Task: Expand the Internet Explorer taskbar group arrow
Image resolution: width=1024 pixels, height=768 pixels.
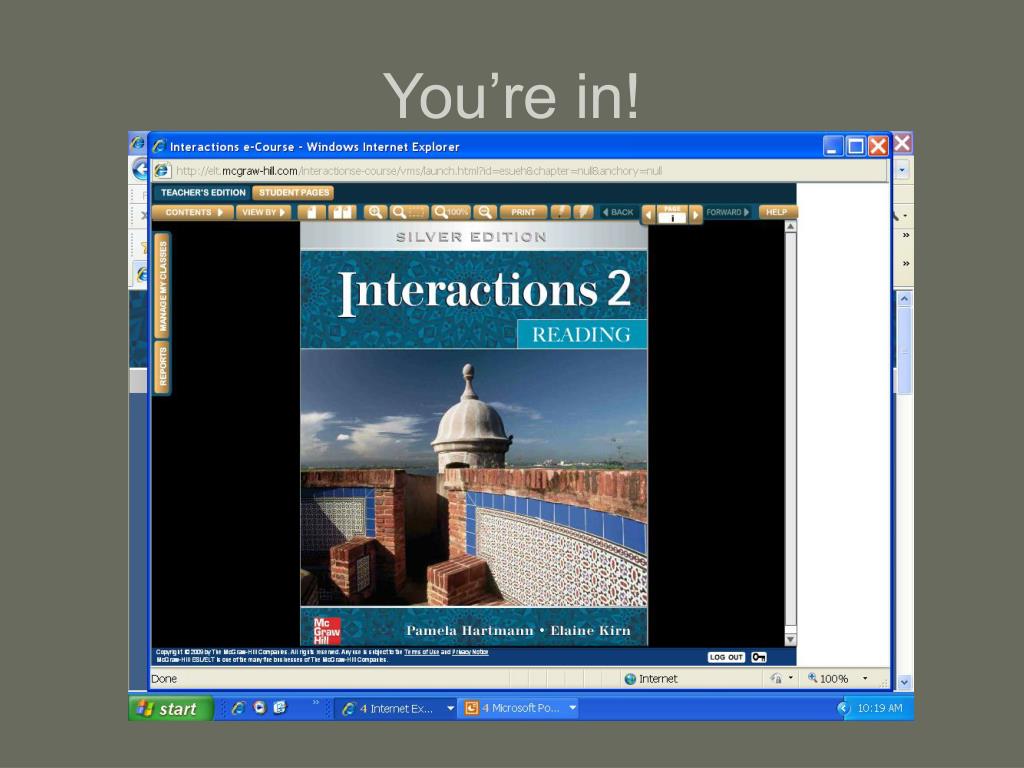Action: (450, 708)
